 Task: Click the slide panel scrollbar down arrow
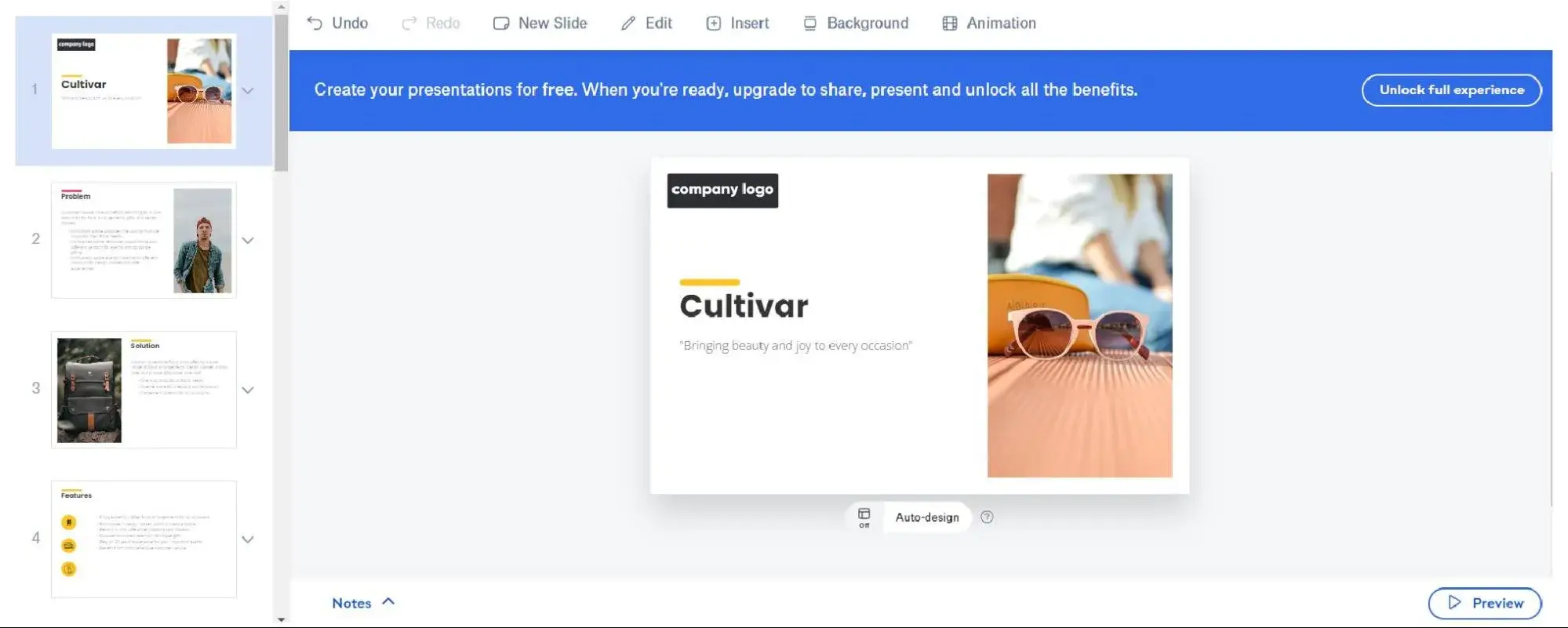282,619
